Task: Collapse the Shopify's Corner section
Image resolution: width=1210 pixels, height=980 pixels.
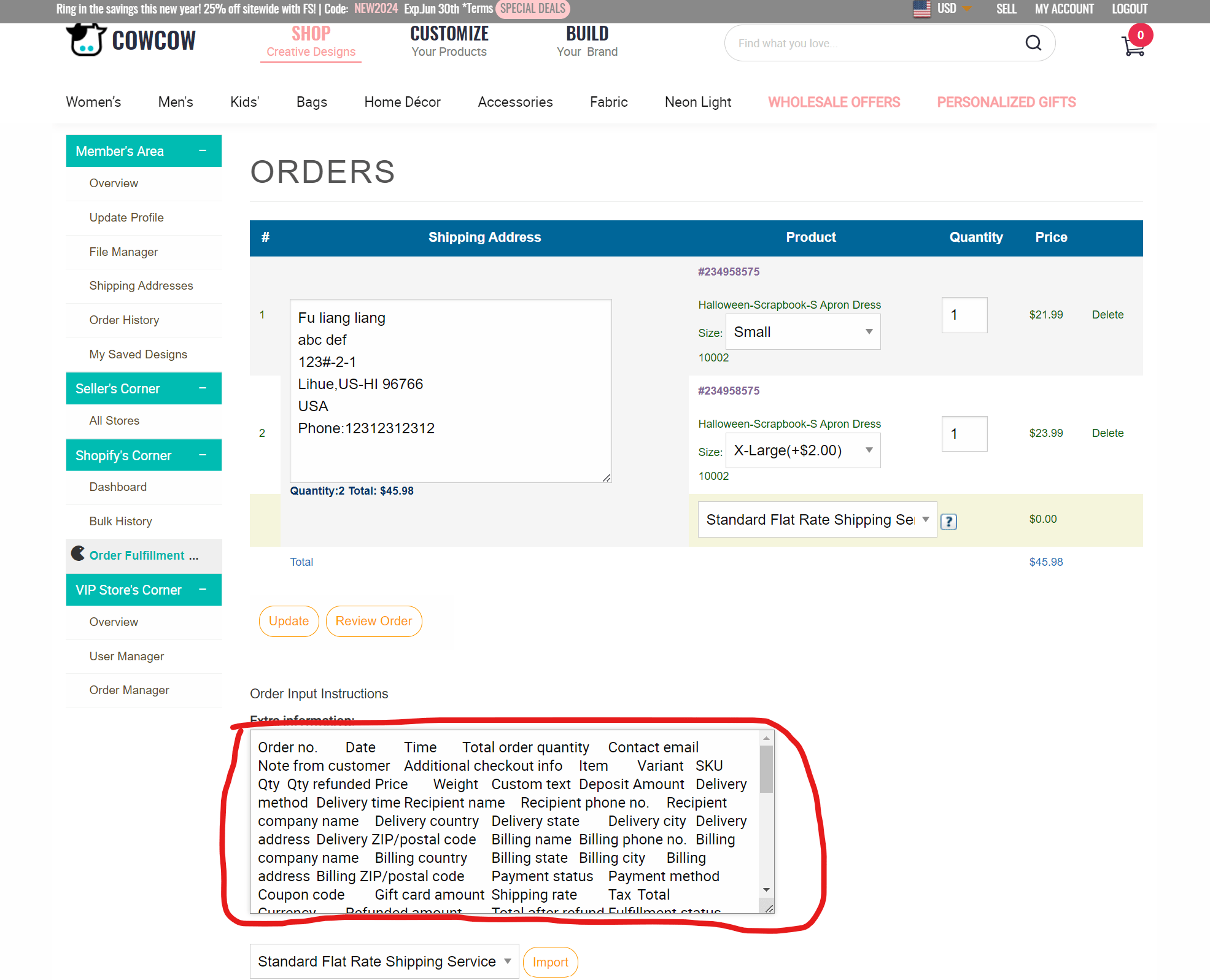Action: [x=203, y=455]
